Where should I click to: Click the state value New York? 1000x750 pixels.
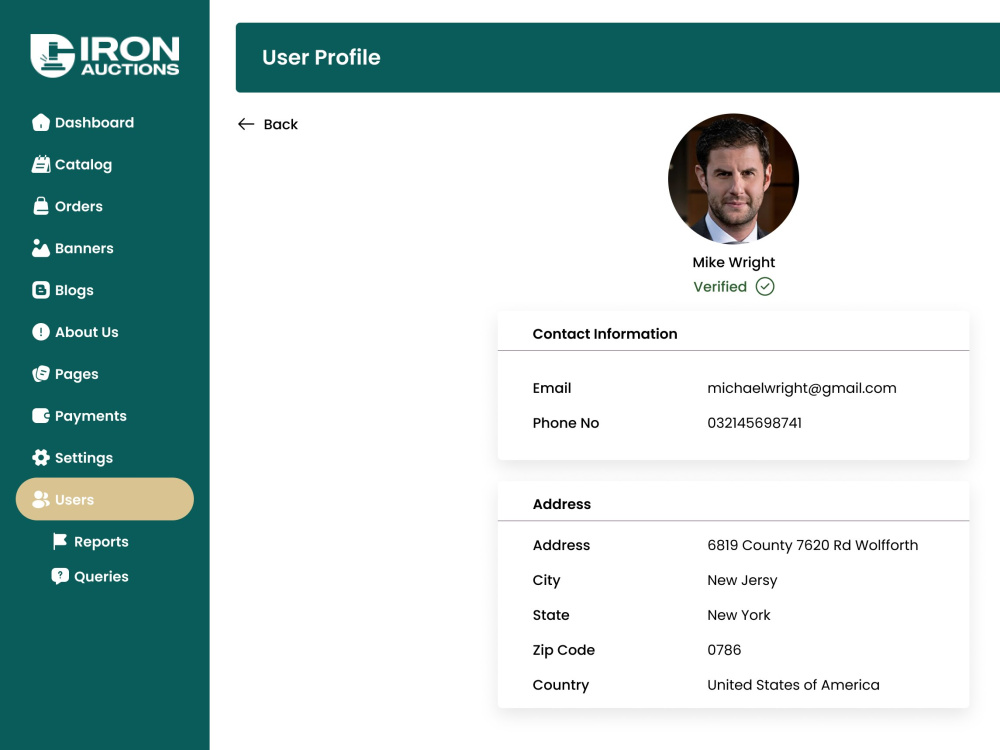point(739,615)
